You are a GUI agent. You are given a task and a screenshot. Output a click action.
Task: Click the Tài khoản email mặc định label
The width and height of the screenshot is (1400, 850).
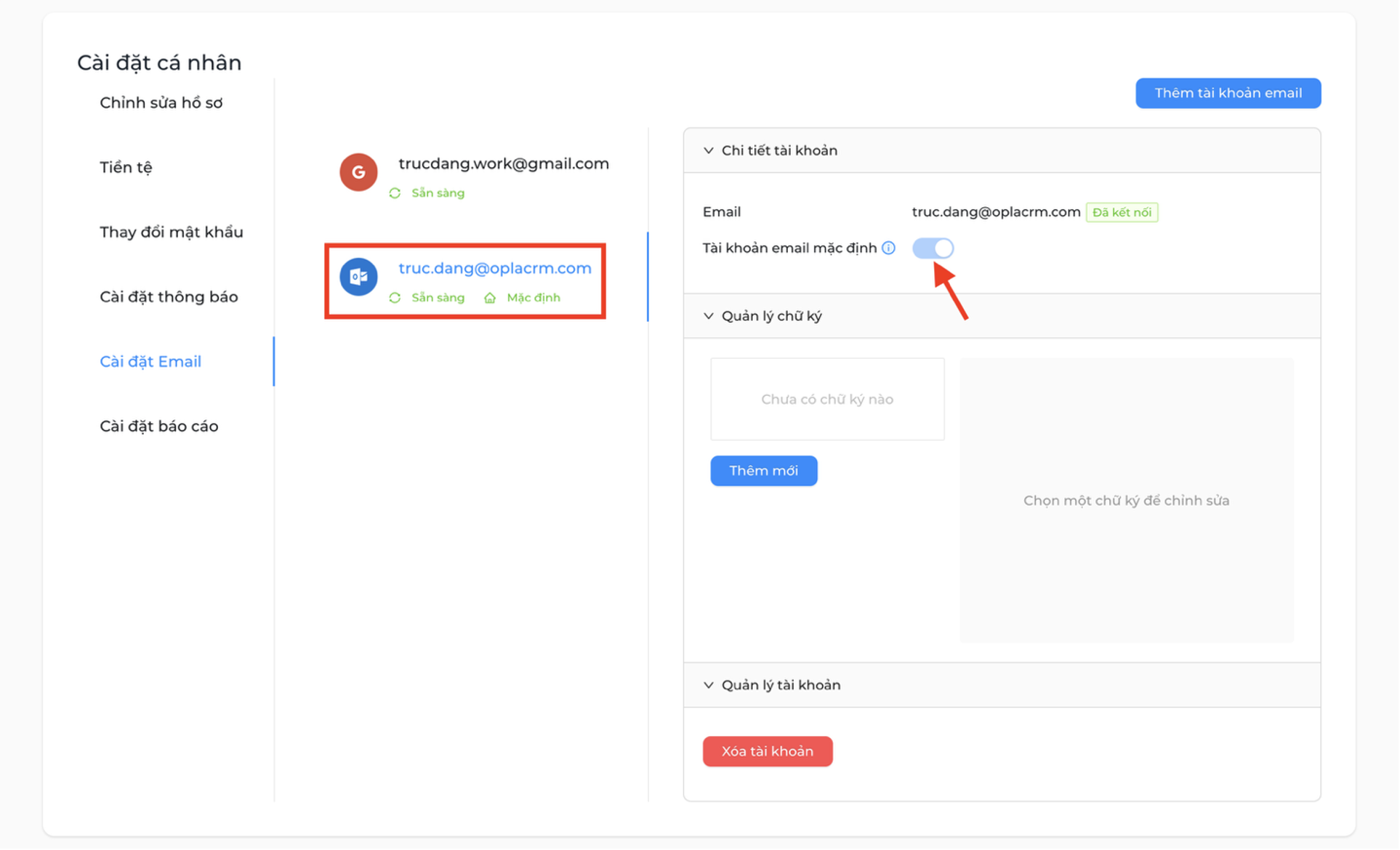[789, 248]
